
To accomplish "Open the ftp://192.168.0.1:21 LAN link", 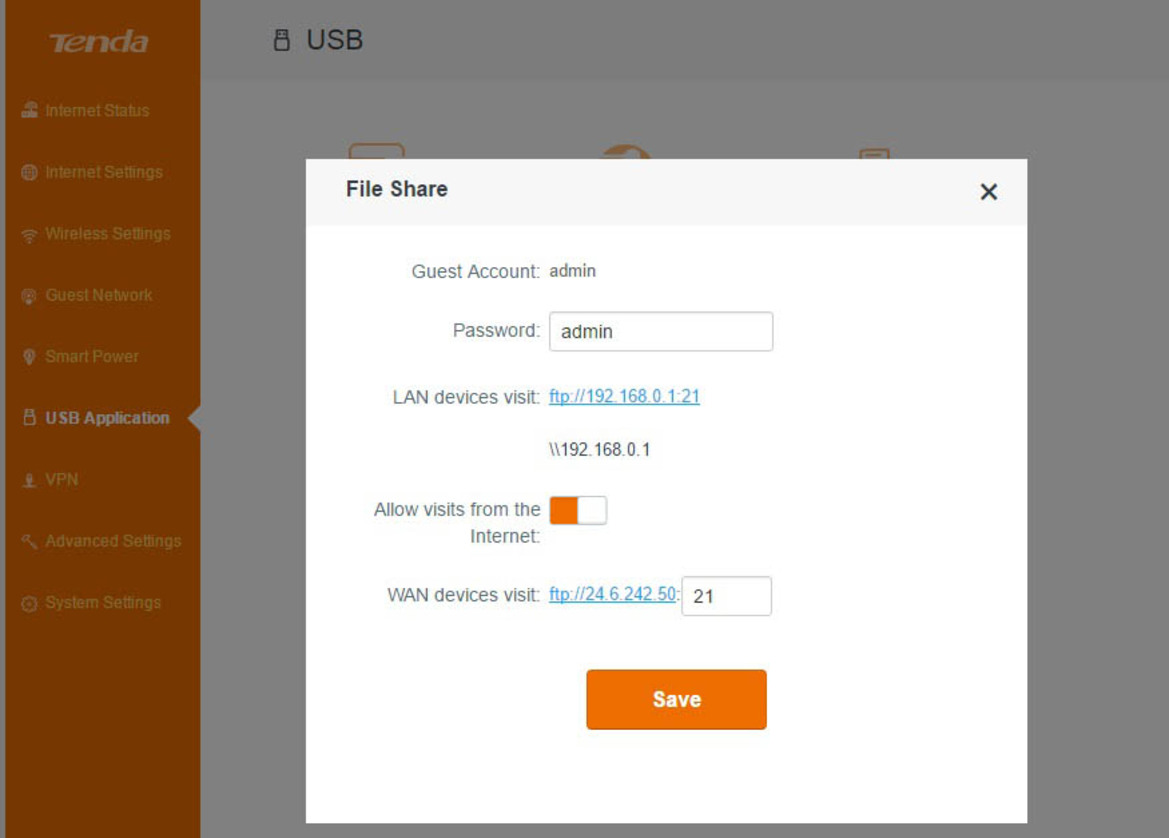I will click(x=625, y=396).
